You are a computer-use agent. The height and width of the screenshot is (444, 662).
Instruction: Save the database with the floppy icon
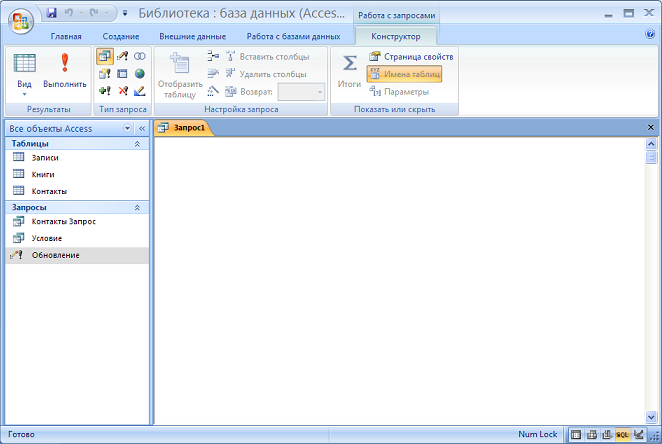click(52, 13)
